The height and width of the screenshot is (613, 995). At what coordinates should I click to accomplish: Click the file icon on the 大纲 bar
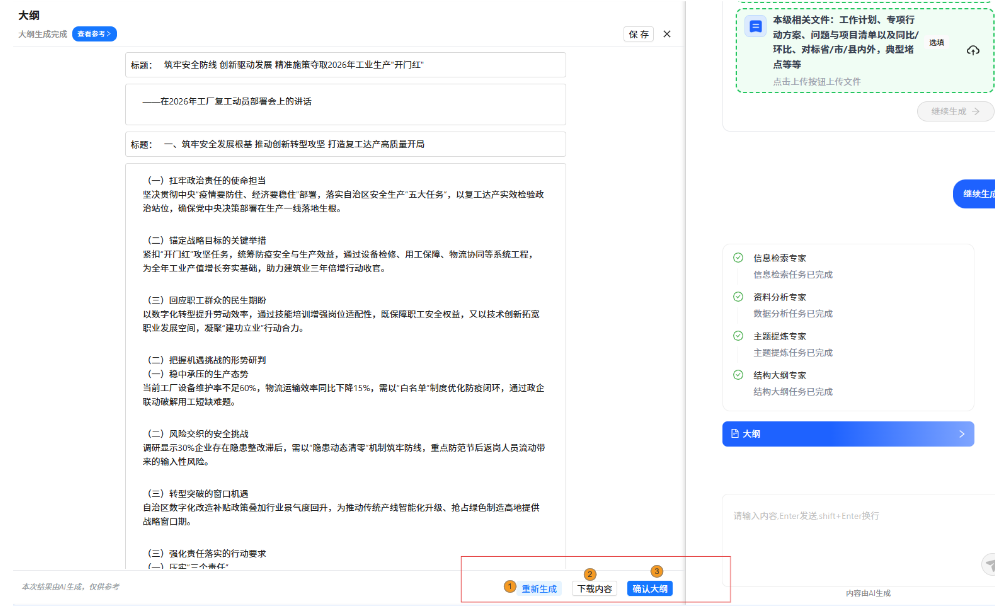[734, 434]
